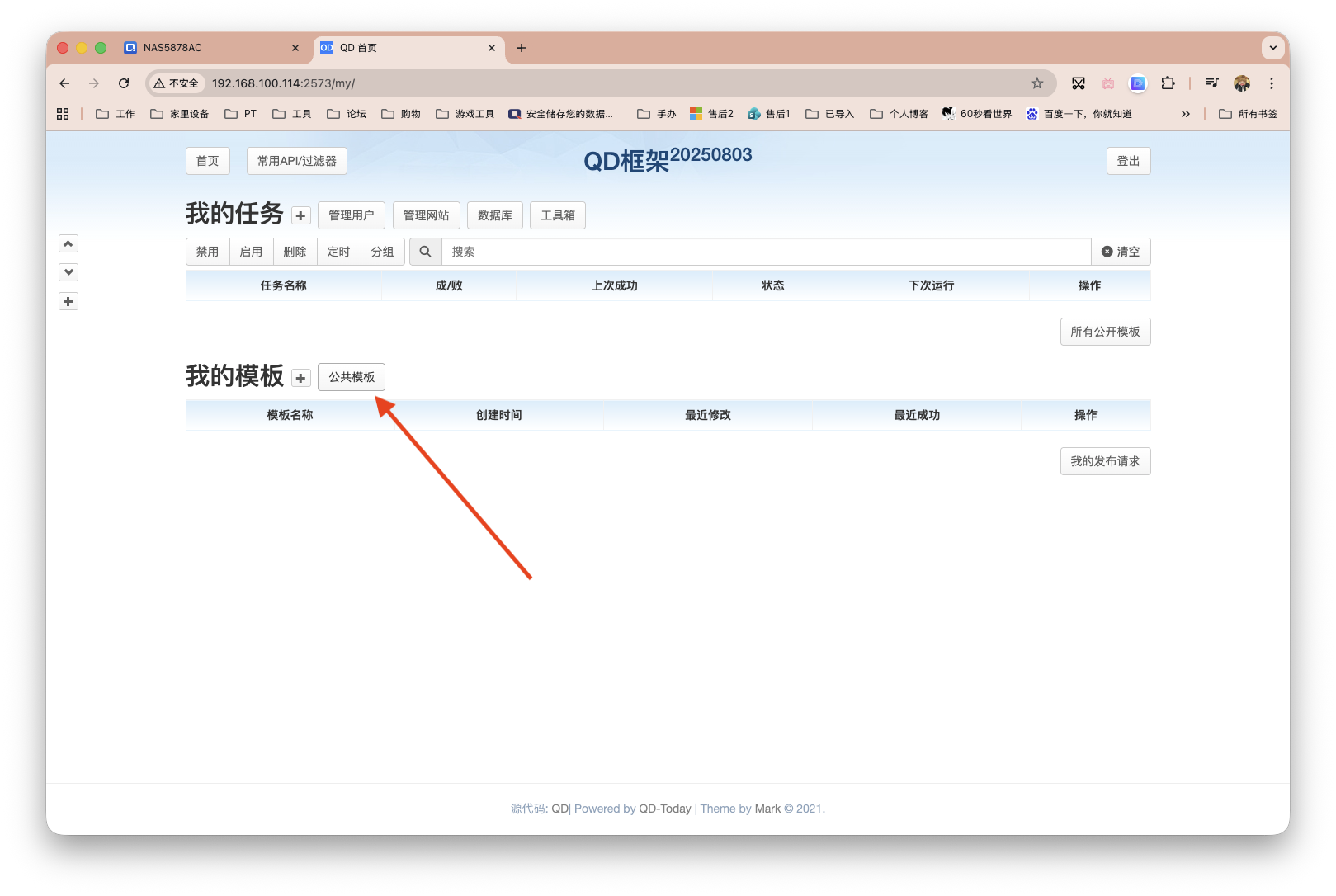The width and height of the screenshot is (1336, 896).
Task: Click the 所有公开模板 button
Action: 1105,332
